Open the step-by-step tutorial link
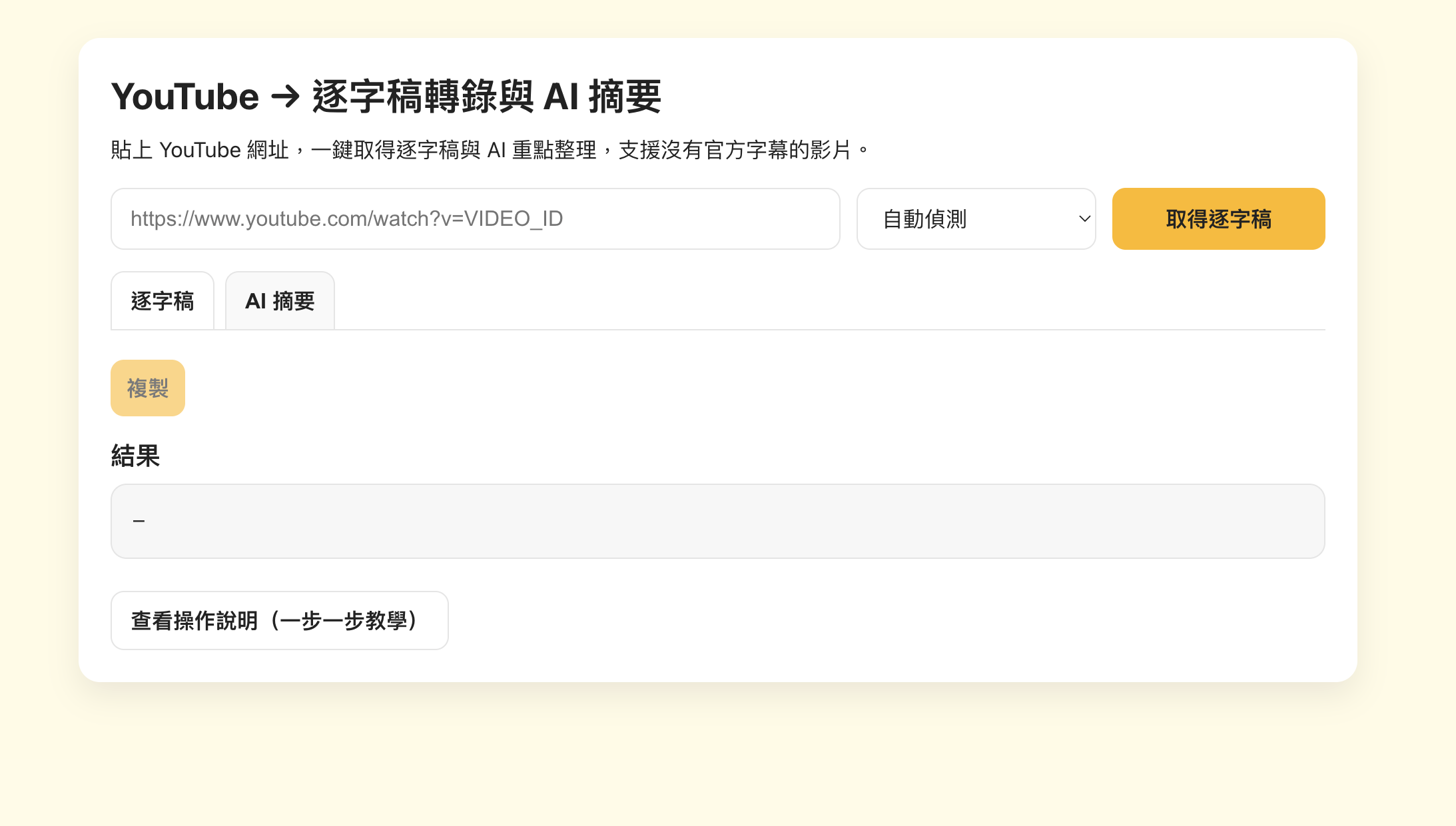This screenshot has width=1456, height=826. tap(279, 620)
